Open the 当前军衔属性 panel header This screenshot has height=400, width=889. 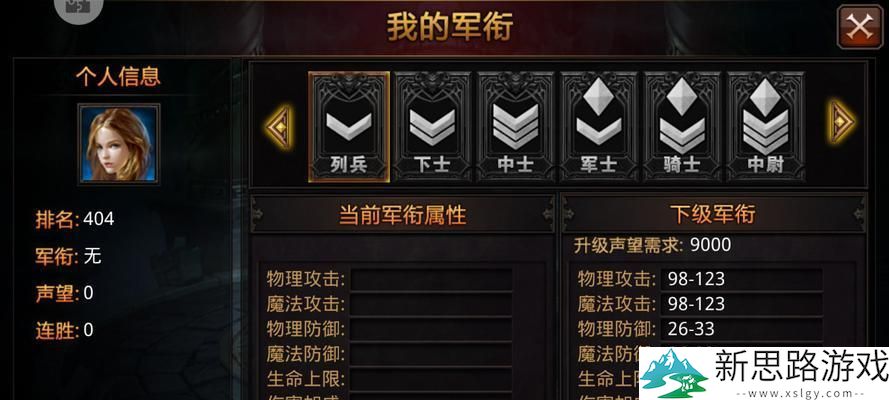(402, 215)
